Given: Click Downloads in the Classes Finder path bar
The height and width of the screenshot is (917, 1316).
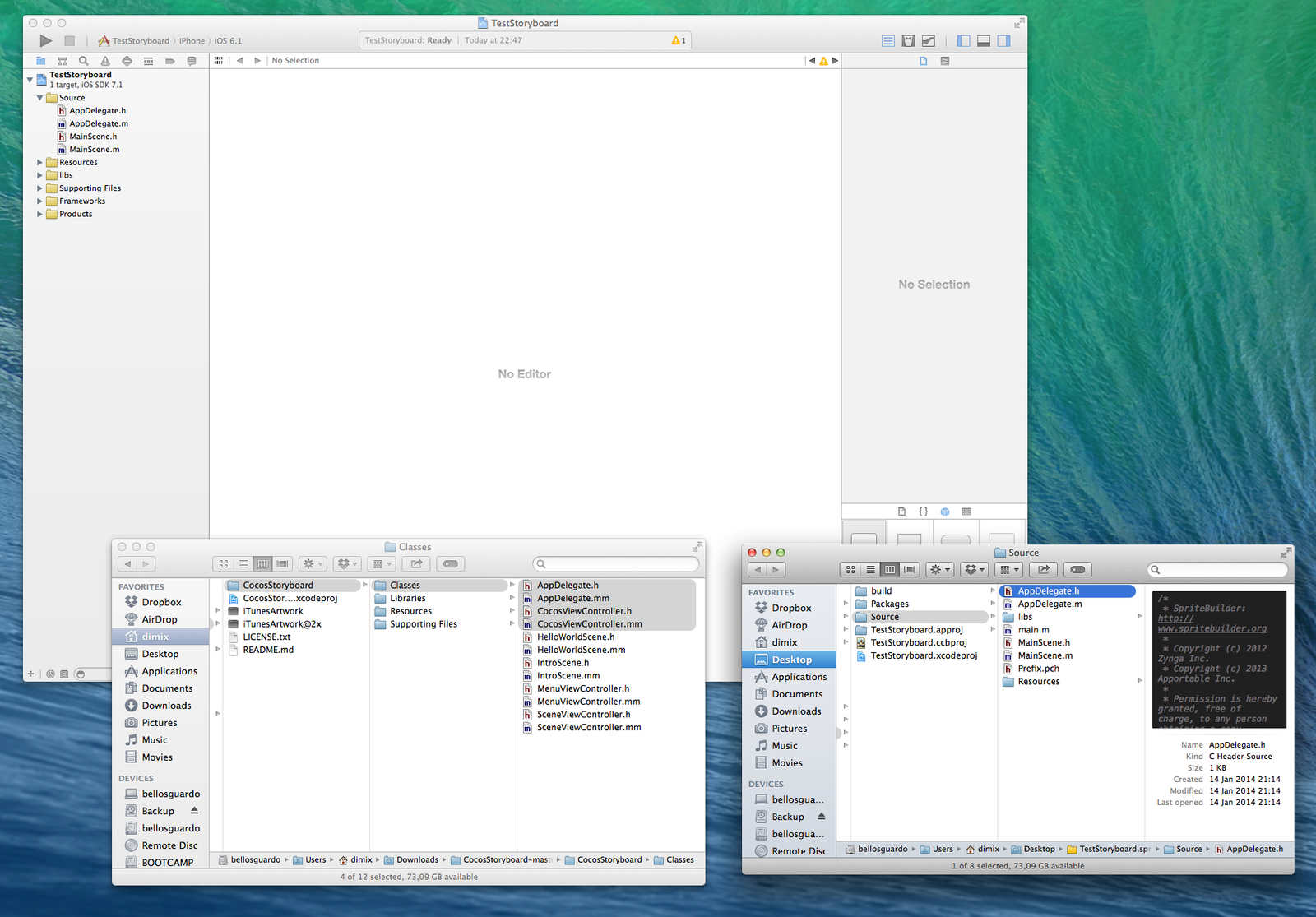Looking at the screenshot, I should [x=410, y=859].
